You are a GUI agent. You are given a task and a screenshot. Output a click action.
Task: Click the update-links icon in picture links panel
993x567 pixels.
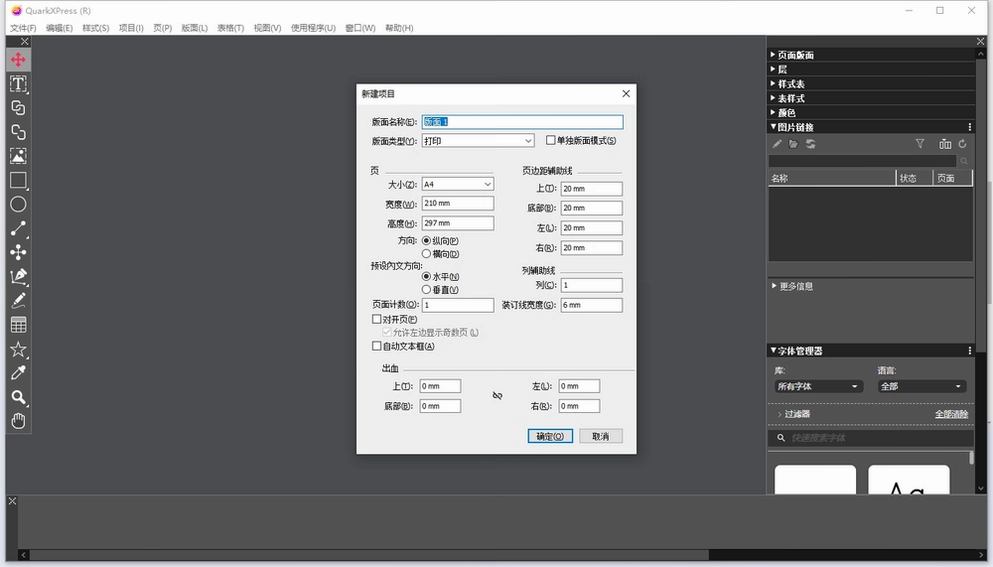(x=811, y=144)
